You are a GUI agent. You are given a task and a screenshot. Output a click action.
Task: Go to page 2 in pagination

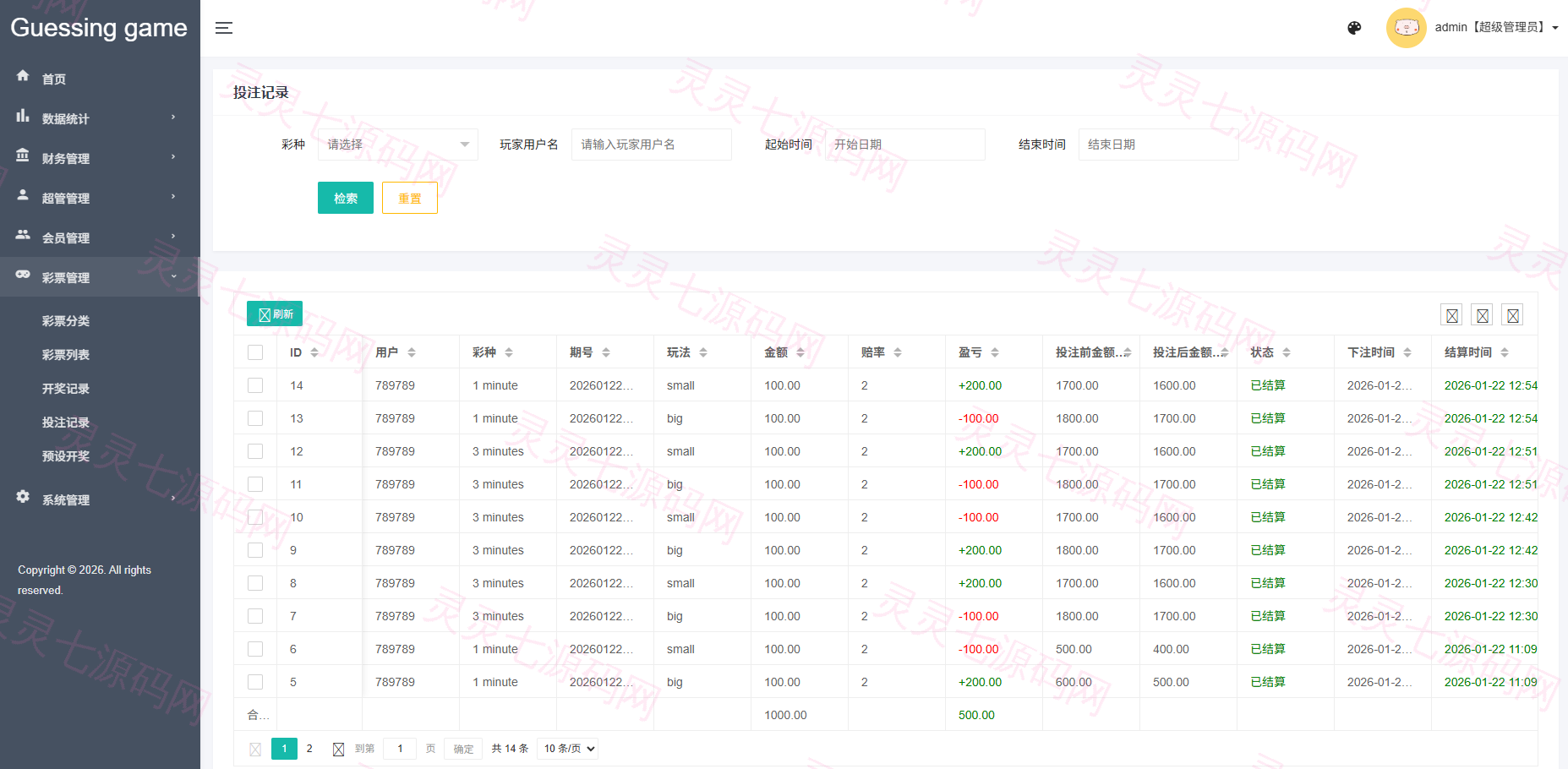point(309,749)
